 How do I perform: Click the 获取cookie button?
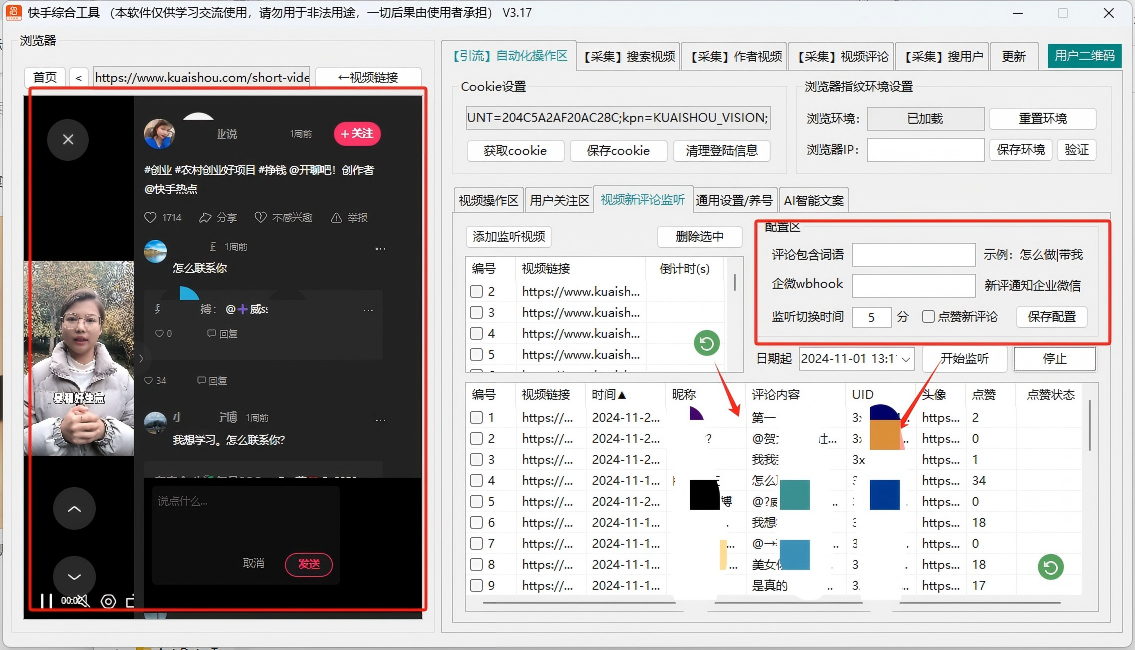[515, 151]
